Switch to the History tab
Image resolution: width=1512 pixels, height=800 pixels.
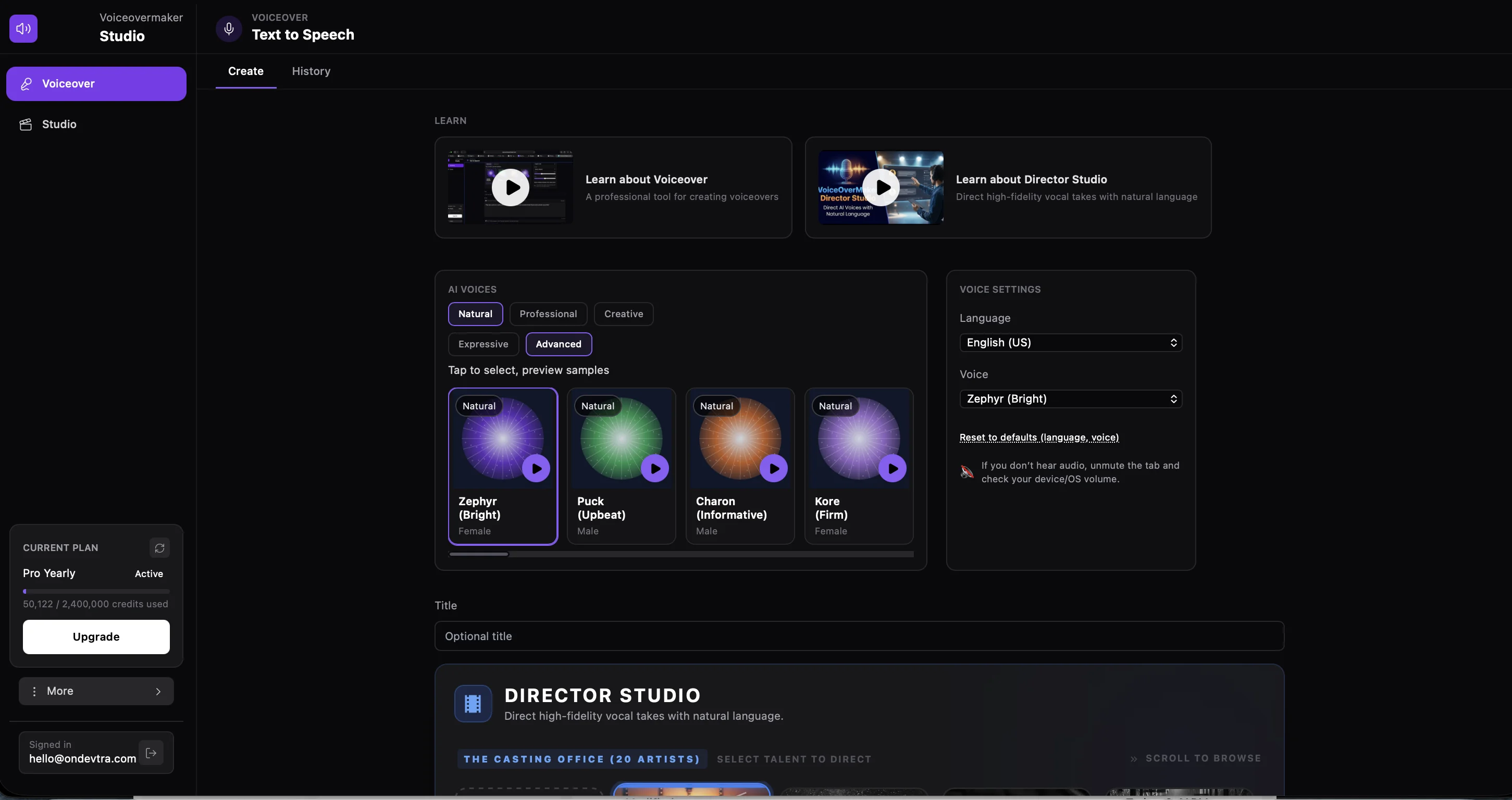coord(311,71)
